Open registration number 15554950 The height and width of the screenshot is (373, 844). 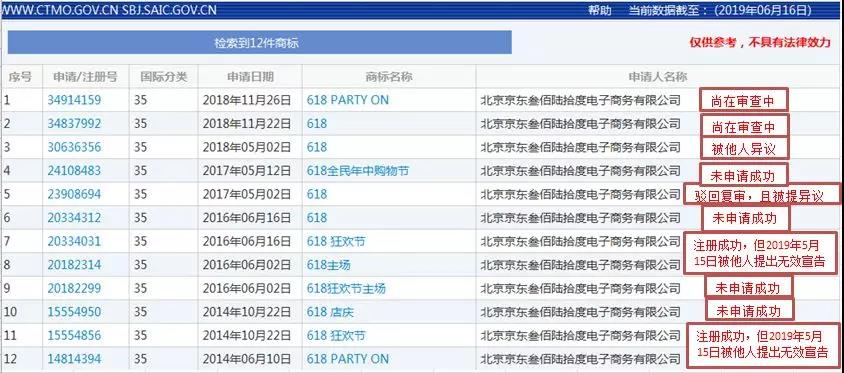point(74,312)
